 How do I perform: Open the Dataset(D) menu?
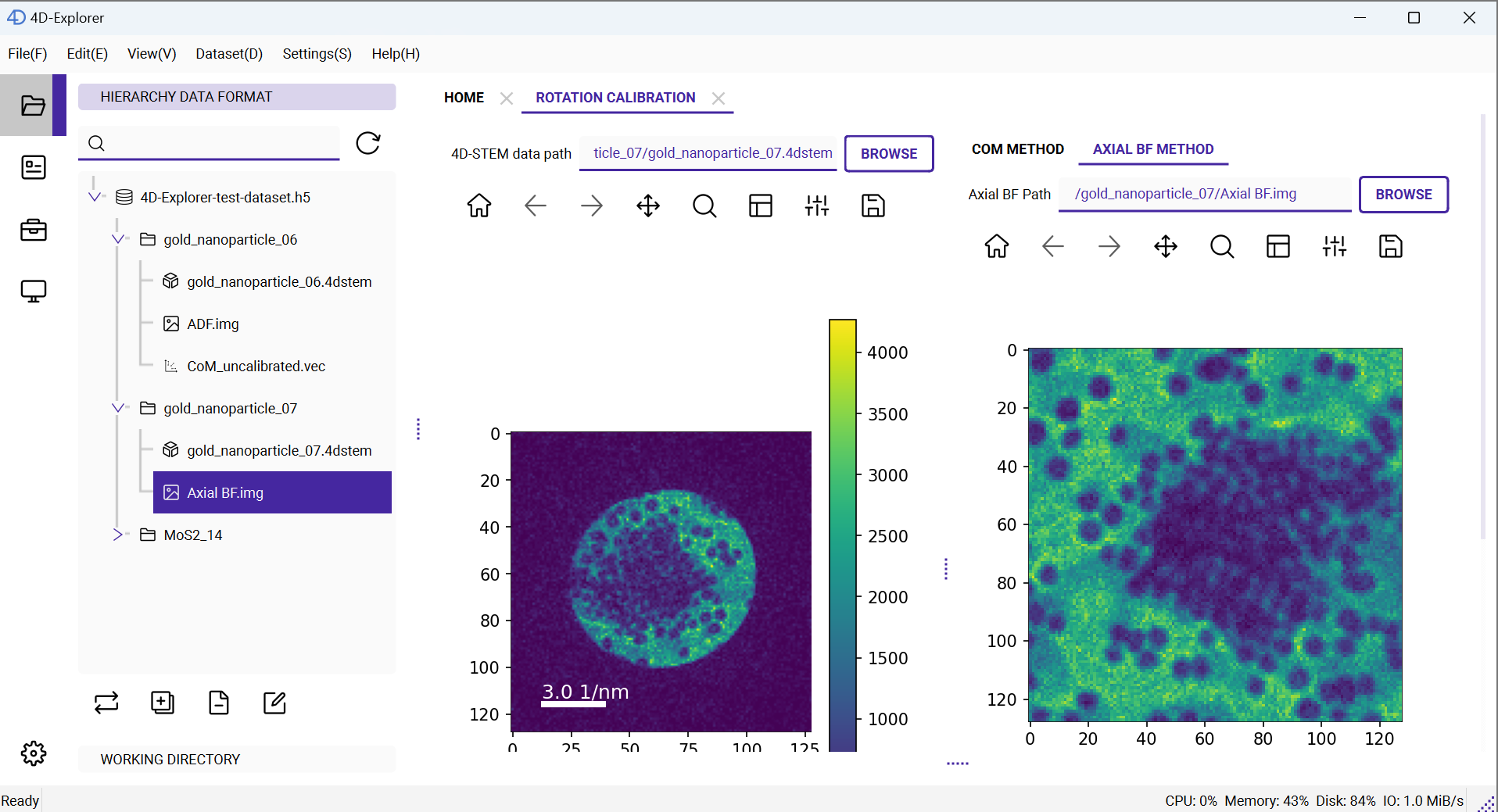[x=229, y=54]
